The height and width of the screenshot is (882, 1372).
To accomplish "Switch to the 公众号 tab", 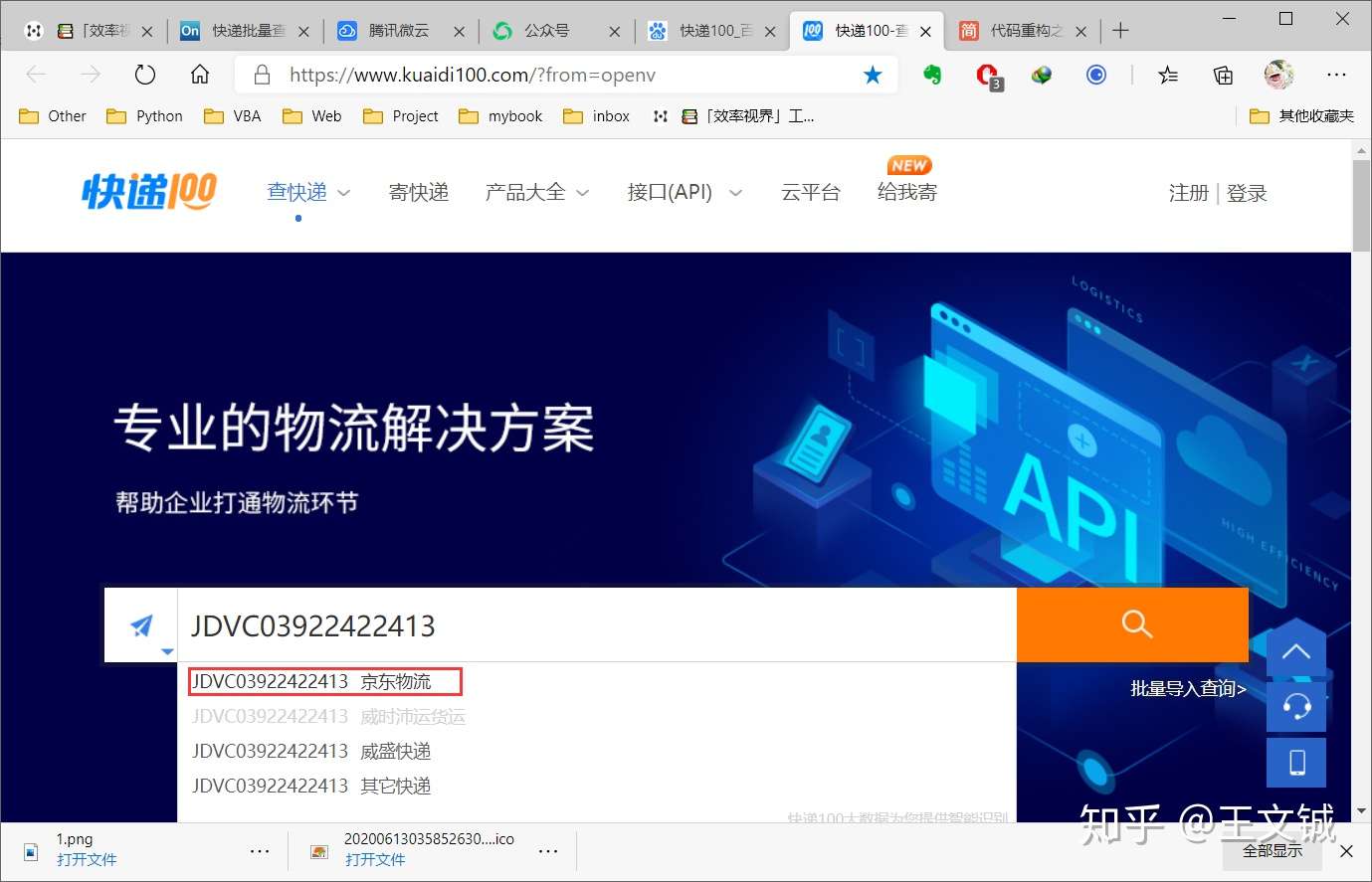I will tap(557, 31).
